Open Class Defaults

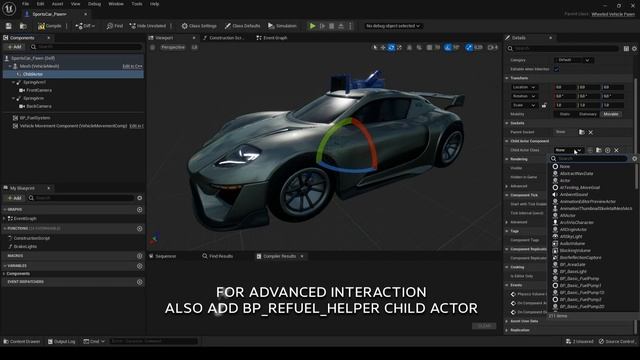242,26
